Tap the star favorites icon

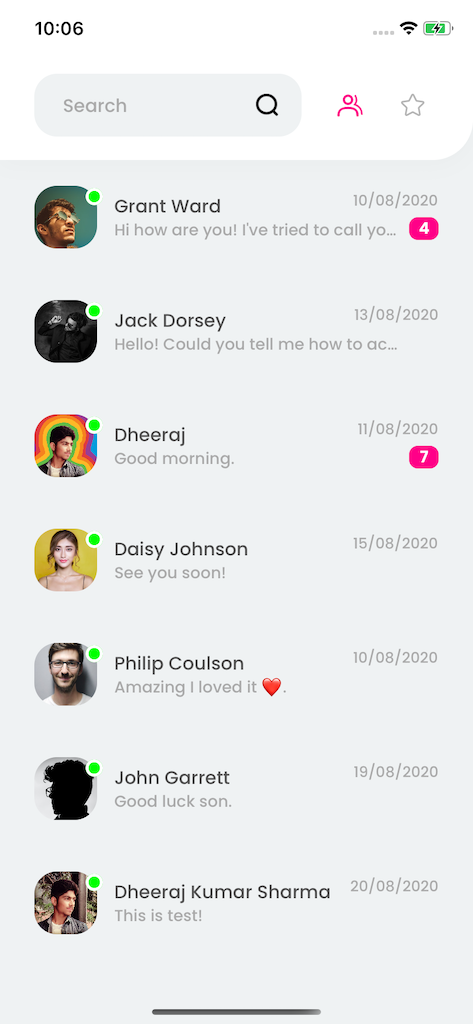pos(412,105)
